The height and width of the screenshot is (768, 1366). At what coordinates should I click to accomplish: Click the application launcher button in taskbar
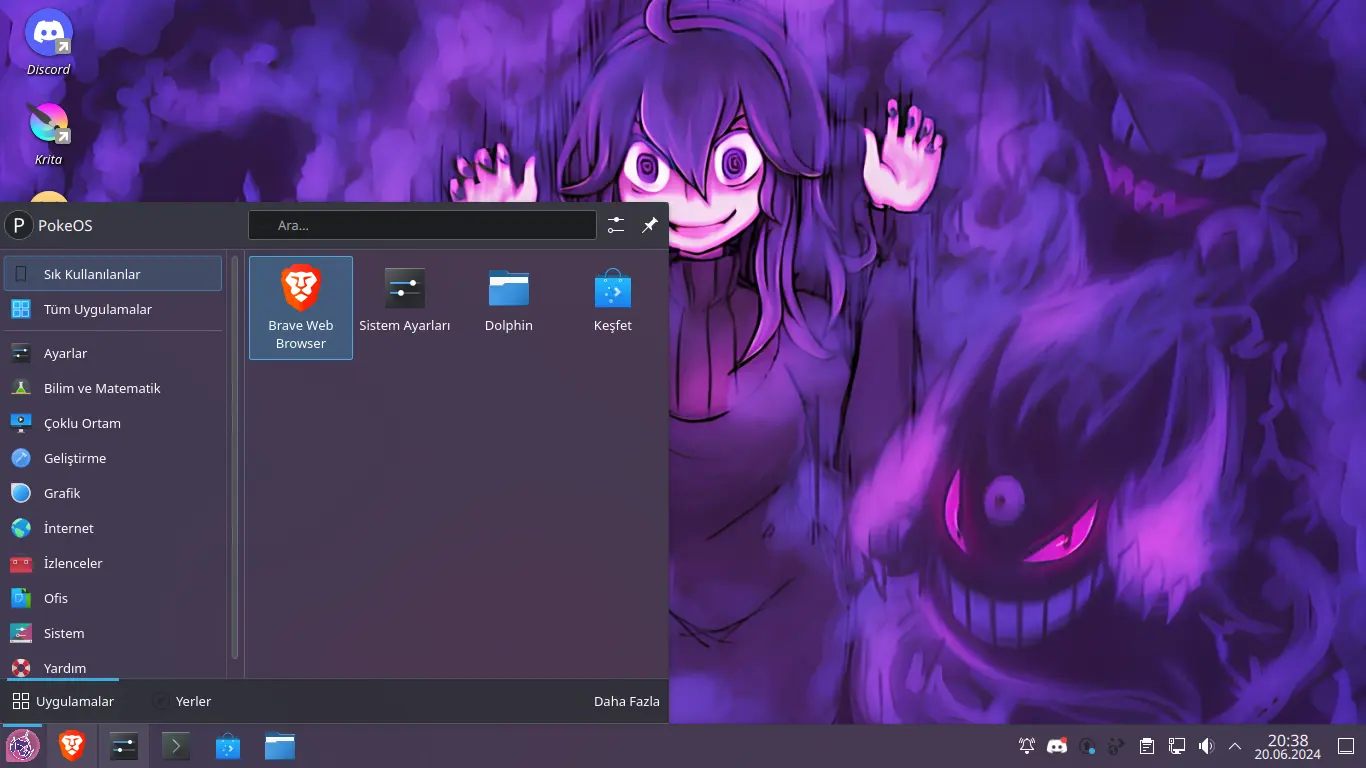[23, 746]
